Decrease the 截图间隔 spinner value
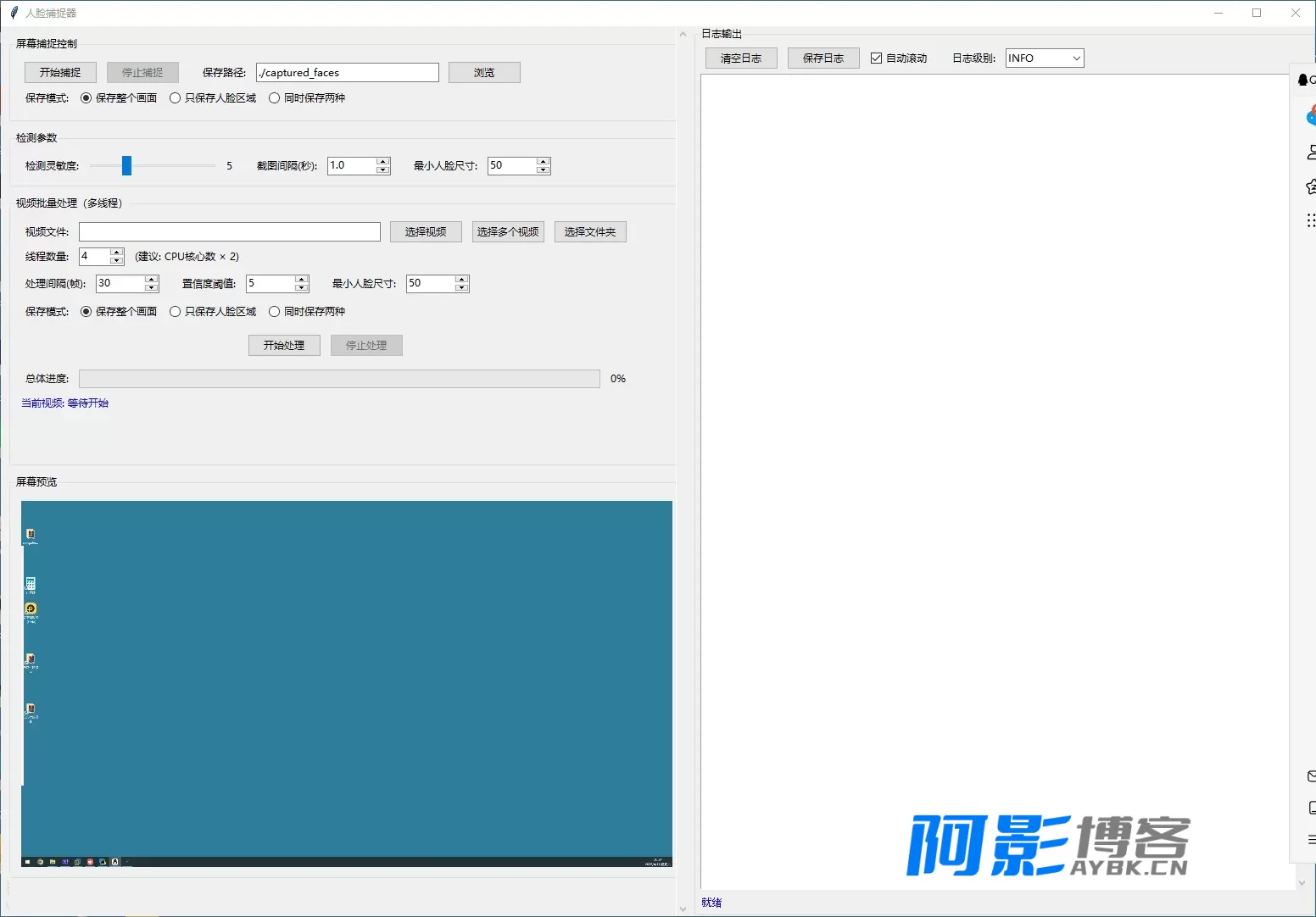Viewport: 1316px width, 917px height. [x=383, y=170]
